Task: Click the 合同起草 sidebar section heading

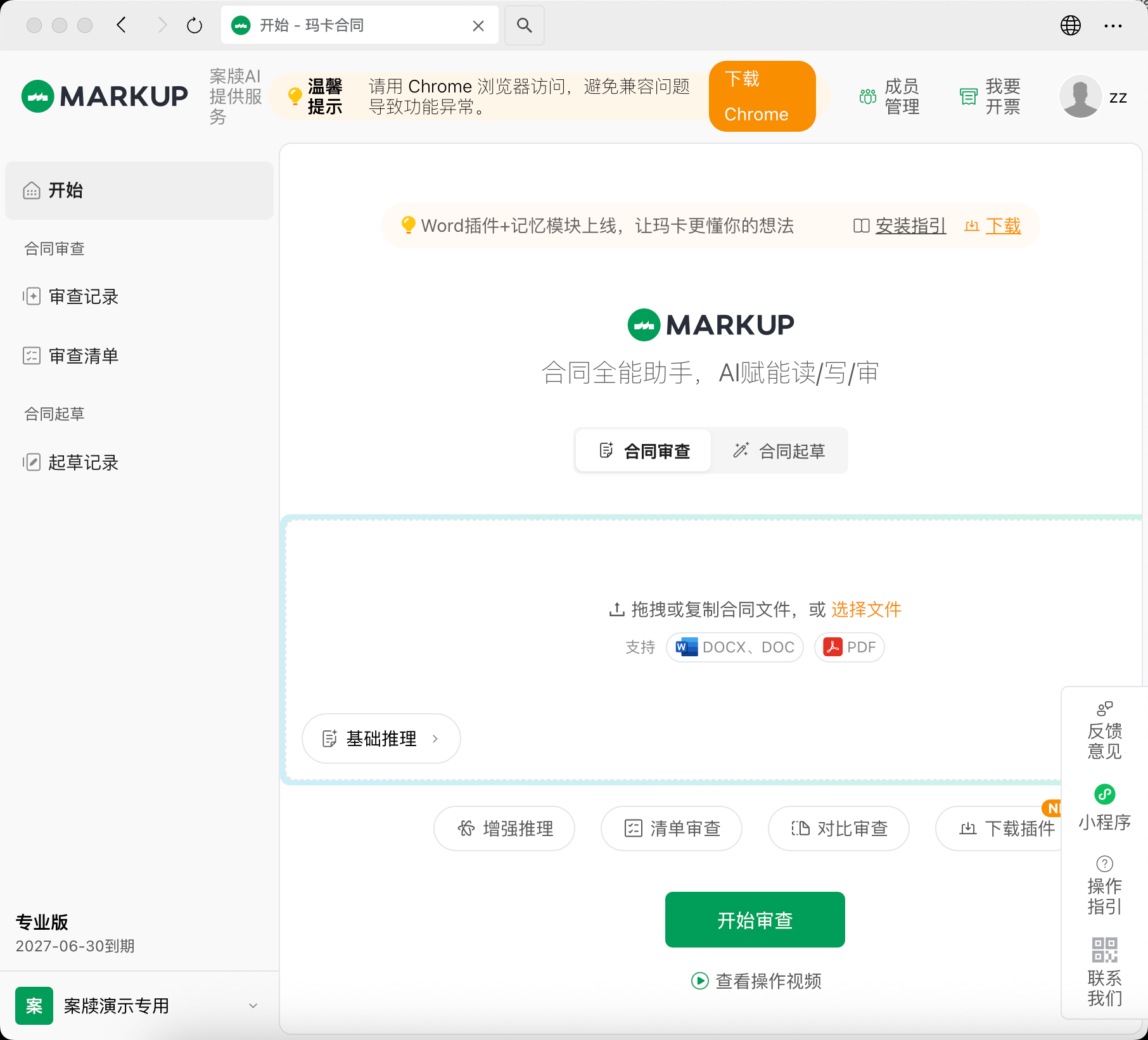Action: pyautogui.click(x=54, y=414)
